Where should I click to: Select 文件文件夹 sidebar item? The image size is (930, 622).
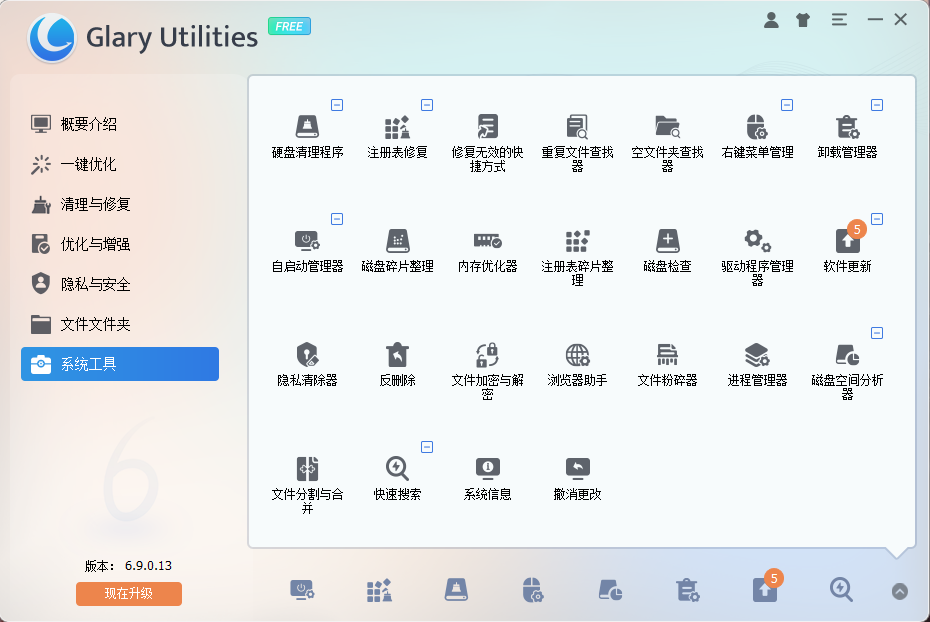point(120,324)
